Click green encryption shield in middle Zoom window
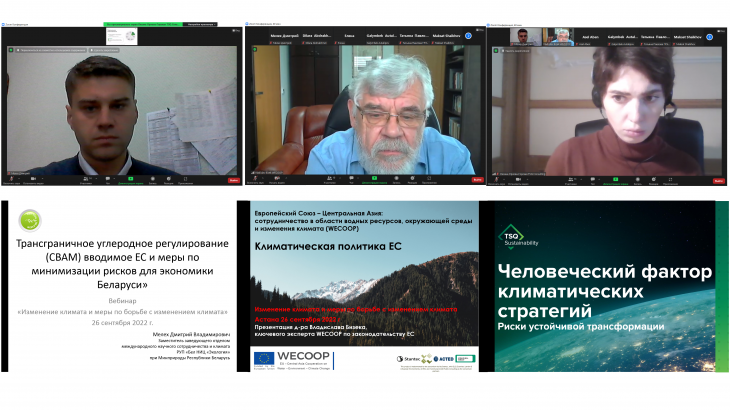This screenshot has height=410, width=730. [255, 49]
